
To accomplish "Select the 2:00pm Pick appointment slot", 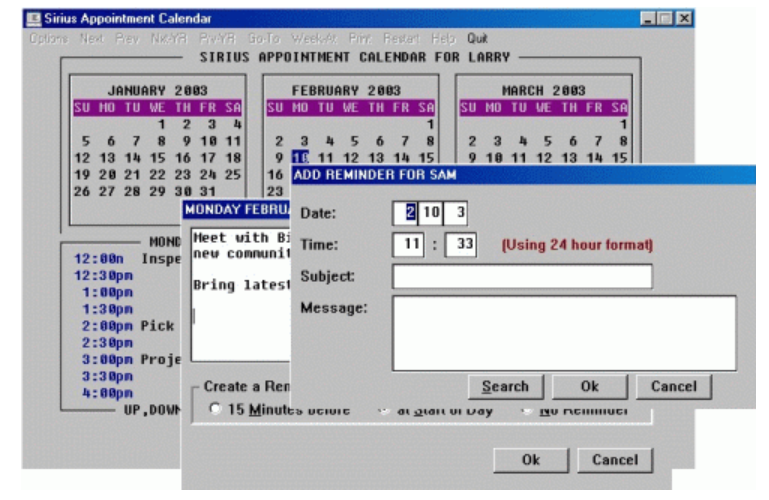I will click(128, 326).
